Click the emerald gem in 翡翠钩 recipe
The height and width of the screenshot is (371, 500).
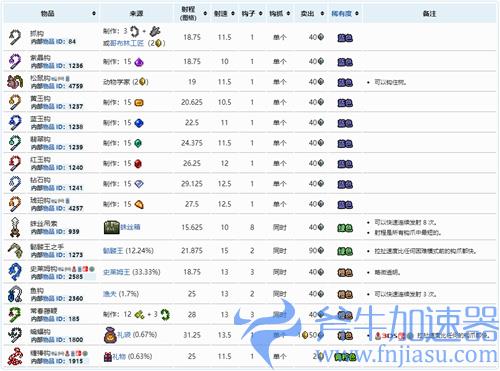tap(138, 143)
